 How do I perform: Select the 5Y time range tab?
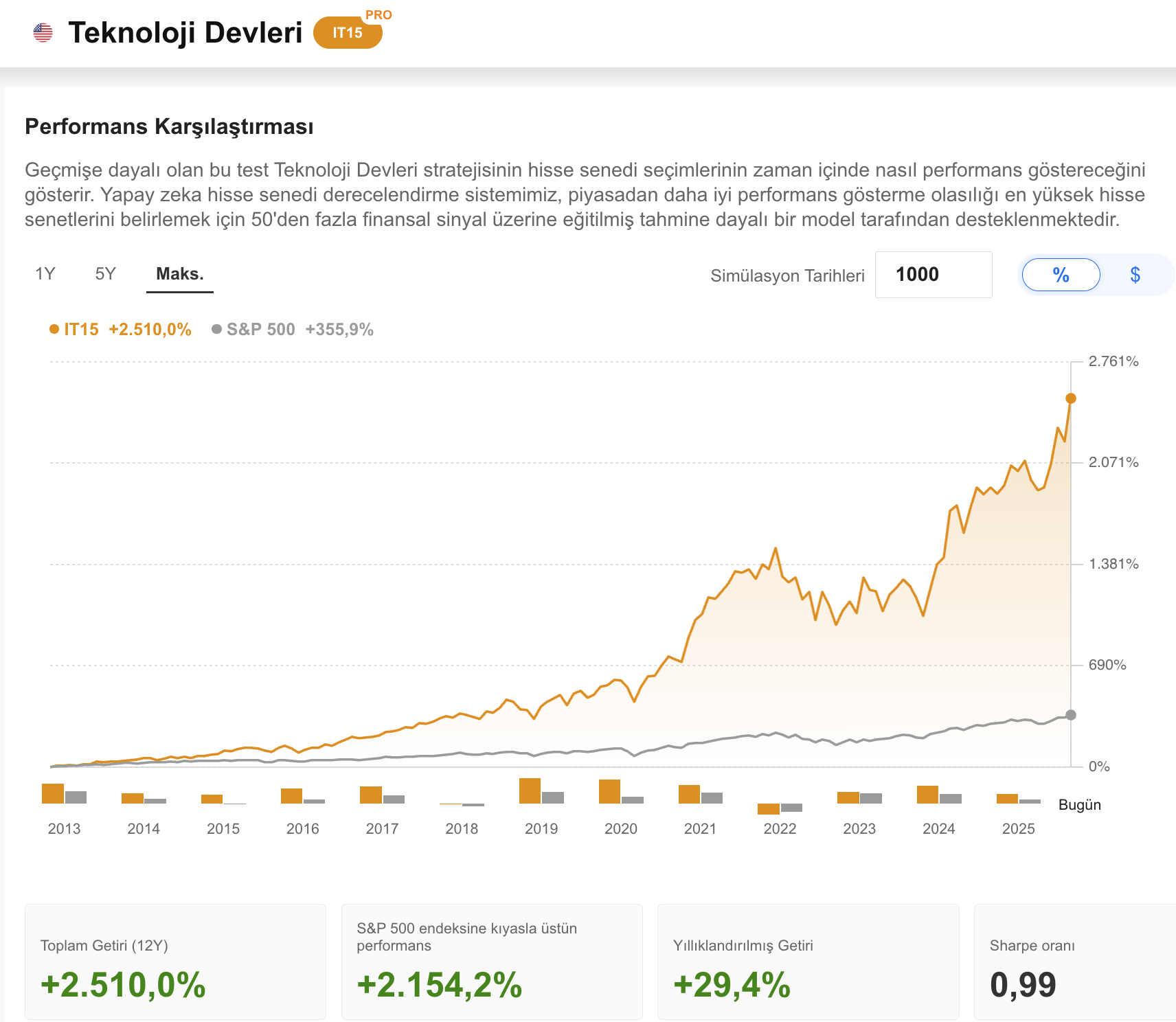[105, 274]
